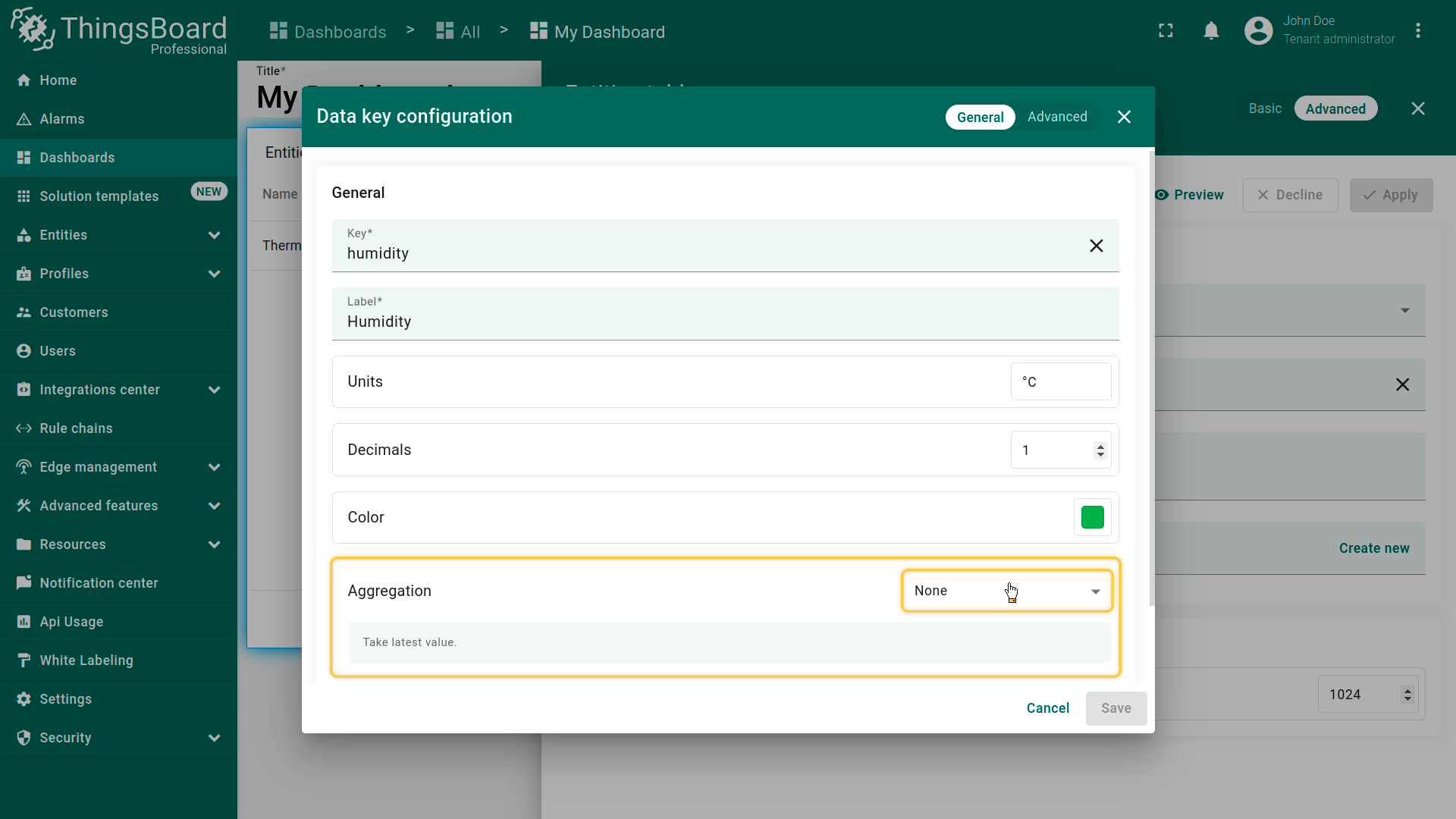
Task: Open the Aggregation dropdown
Action: pos(1006,591)
